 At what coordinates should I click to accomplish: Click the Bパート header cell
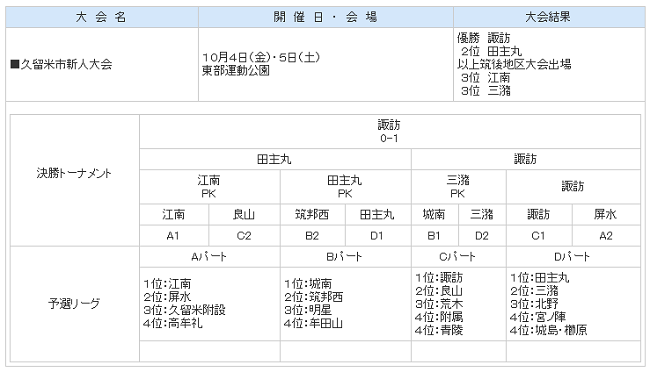(x=345, y=257)
